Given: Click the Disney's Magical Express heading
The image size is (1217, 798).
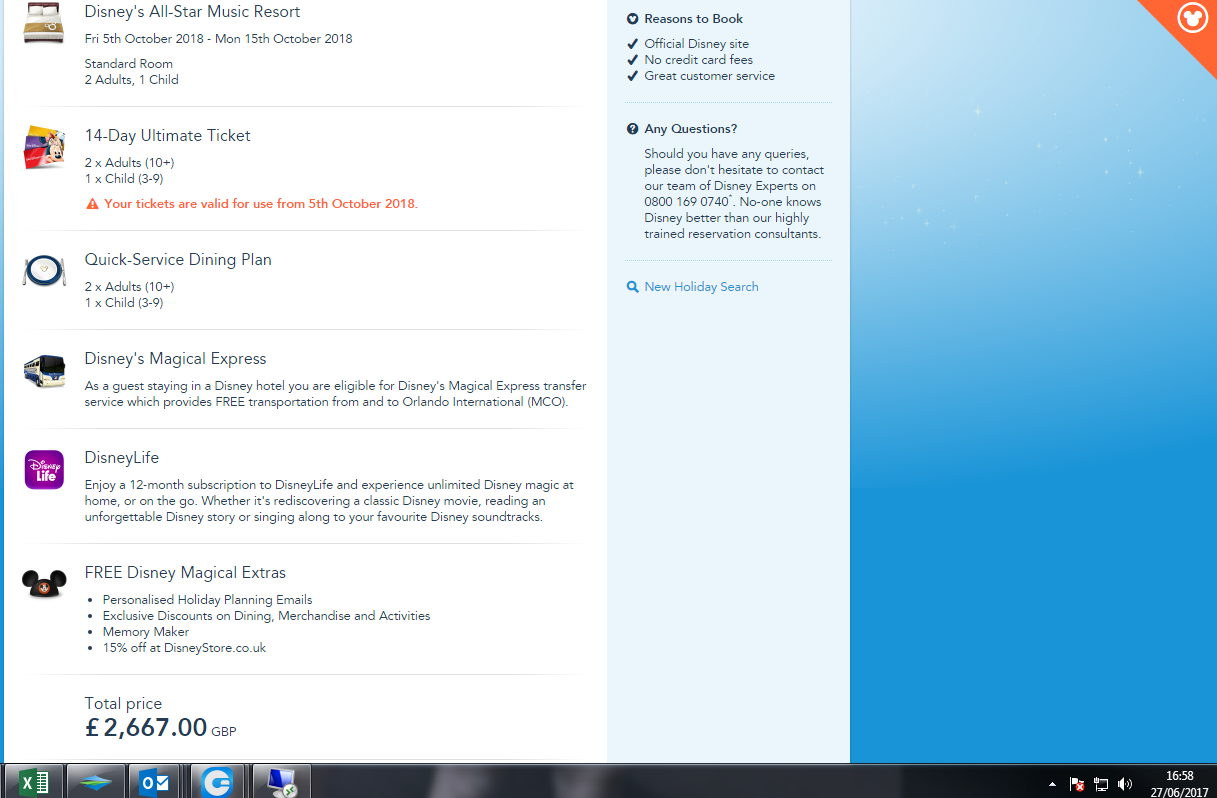Looking at the screenshot, I should coord(175,359).
